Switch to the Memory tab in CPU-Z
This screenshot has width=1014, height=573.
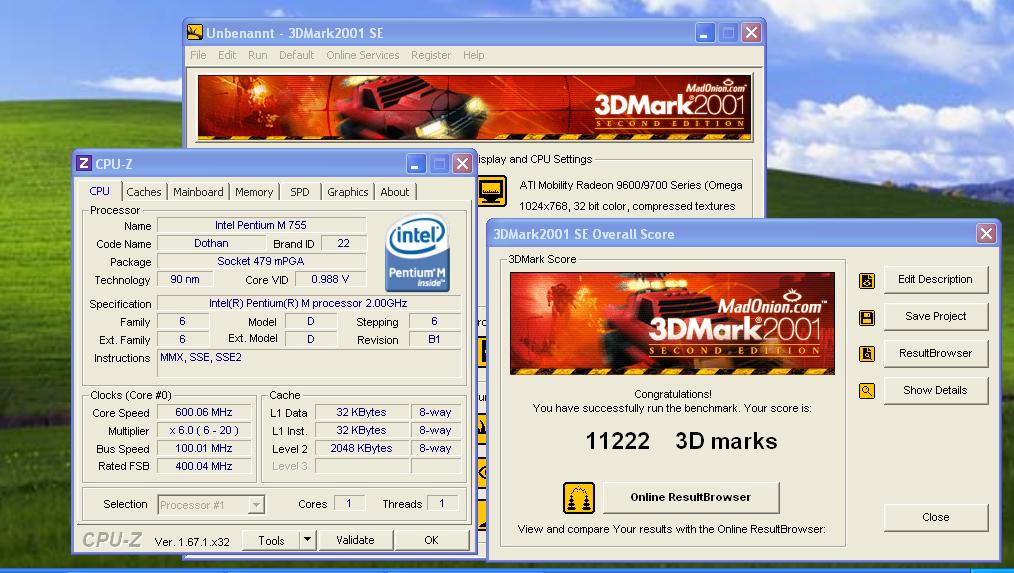pyautogui.click(x=254, y=192)
